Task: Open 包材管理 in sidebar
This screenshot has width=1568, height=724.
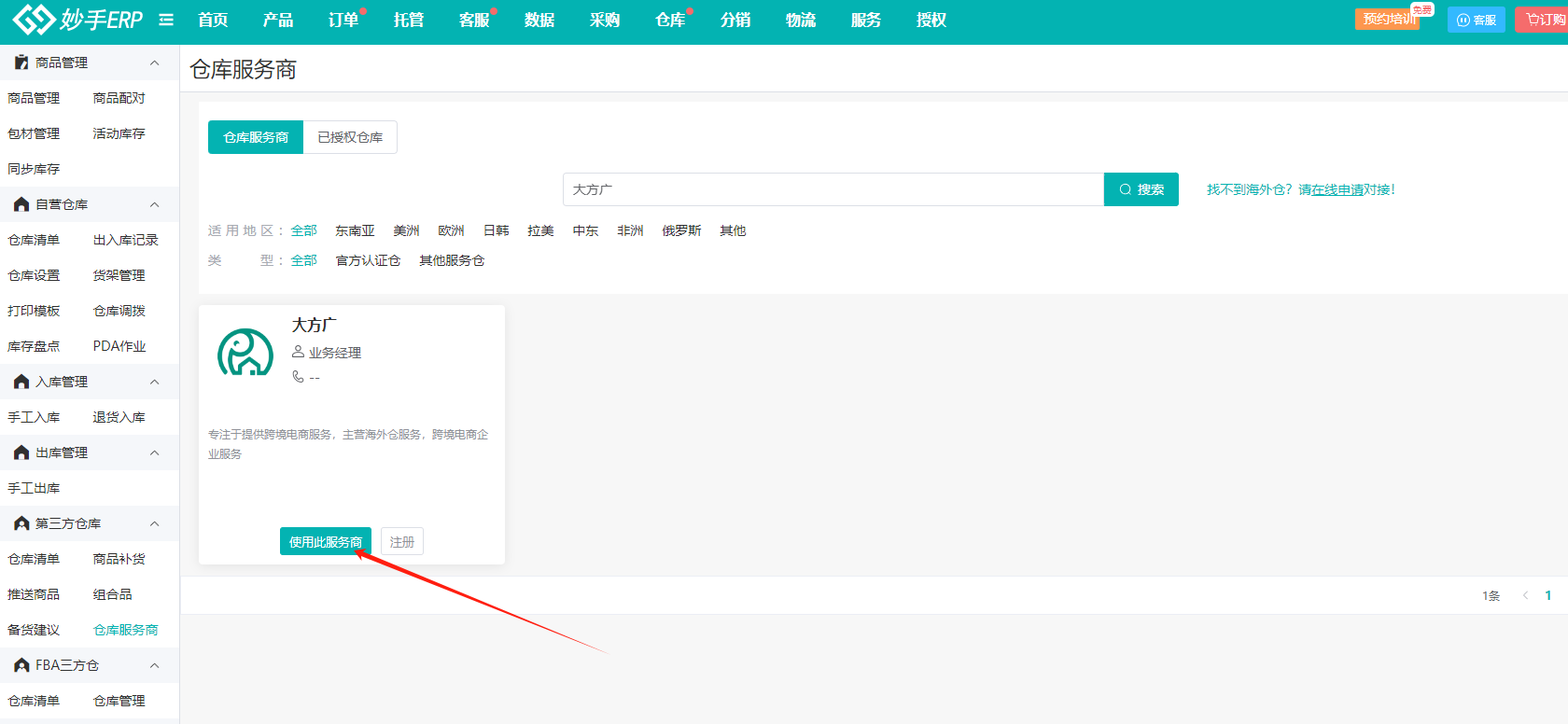Action: pyautogui.click(x=34, y=133)
